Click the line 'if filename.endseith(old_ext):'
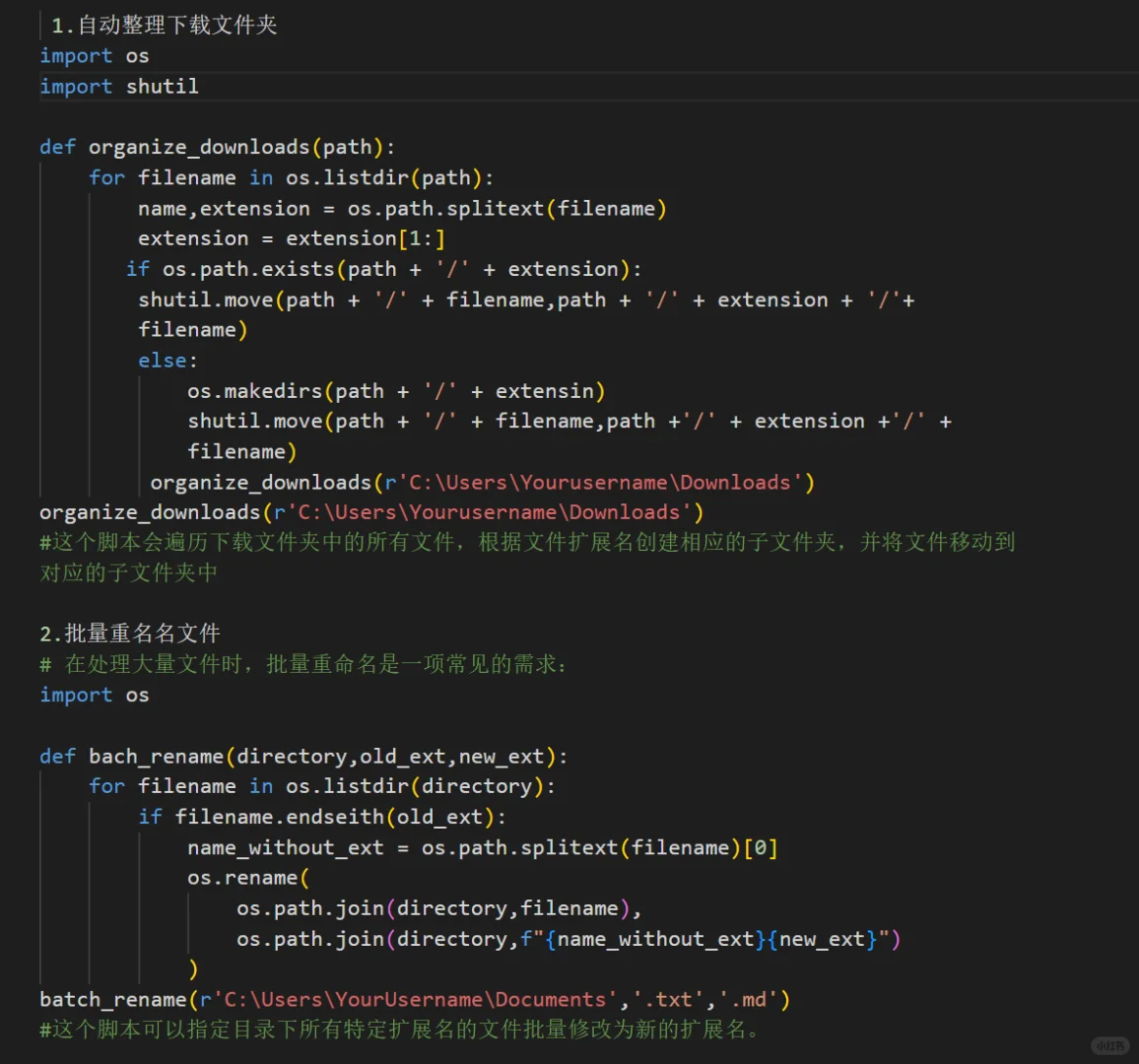 point(322,817)
